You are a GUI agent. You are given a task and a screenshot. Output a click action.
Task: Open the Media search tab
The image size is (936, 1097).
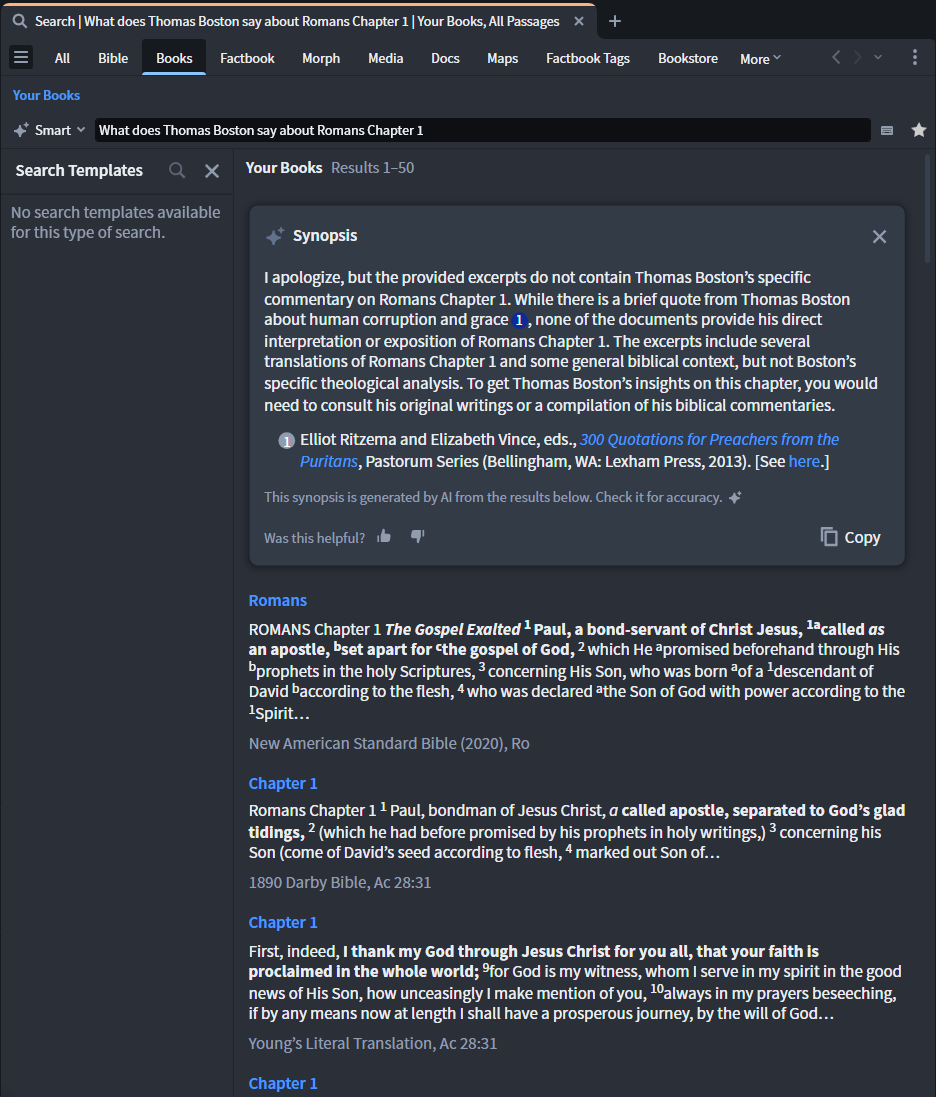tap(385, 58)
